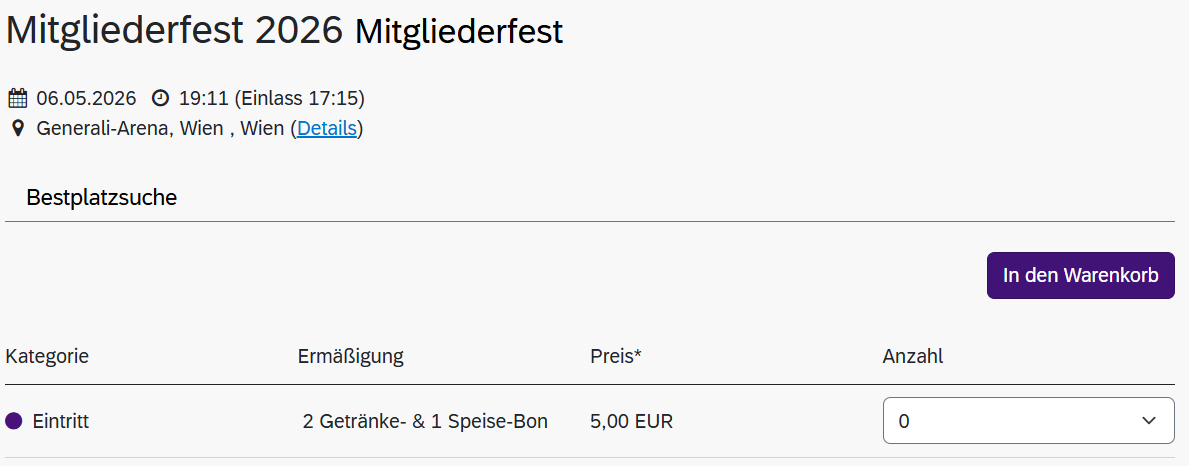Click the 5,00 EUR price
Screen dimensions: 1189x466
631,421
